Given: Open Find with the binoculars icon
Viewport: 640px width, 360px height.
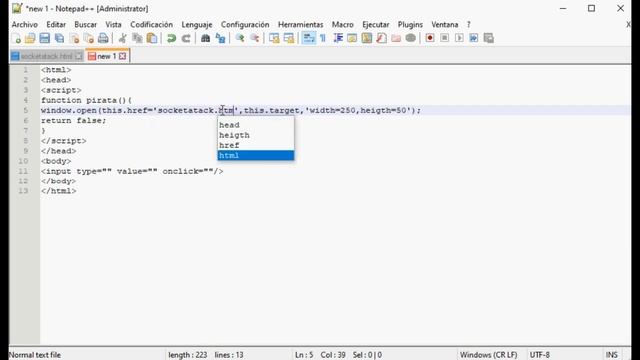Looking at the screenshot, I should [x=205, y=38].
